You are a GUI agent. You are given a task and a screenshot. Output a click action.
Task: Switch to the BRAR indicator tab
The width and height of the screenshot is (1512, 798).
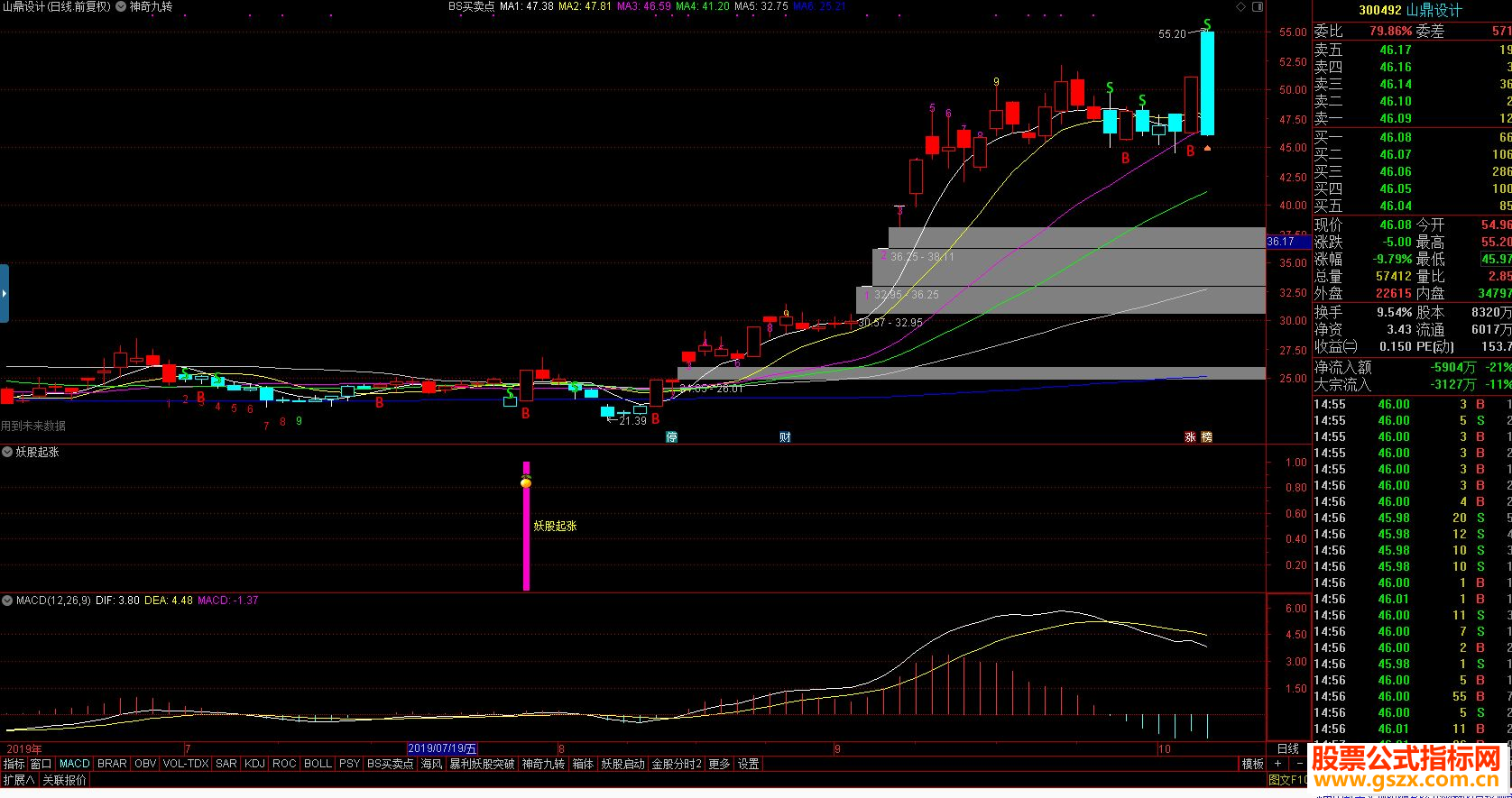pos(112,764)
